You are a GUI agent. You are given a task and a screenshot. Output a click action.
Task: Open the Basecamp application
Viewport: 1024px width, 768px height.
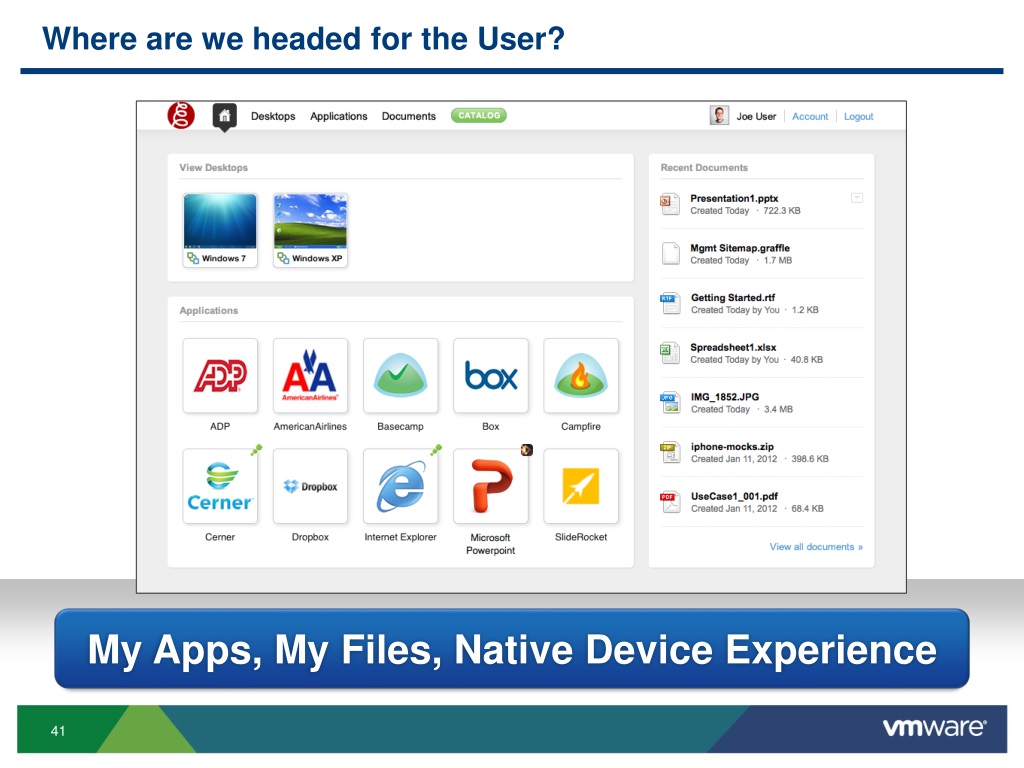click(400, 376)
